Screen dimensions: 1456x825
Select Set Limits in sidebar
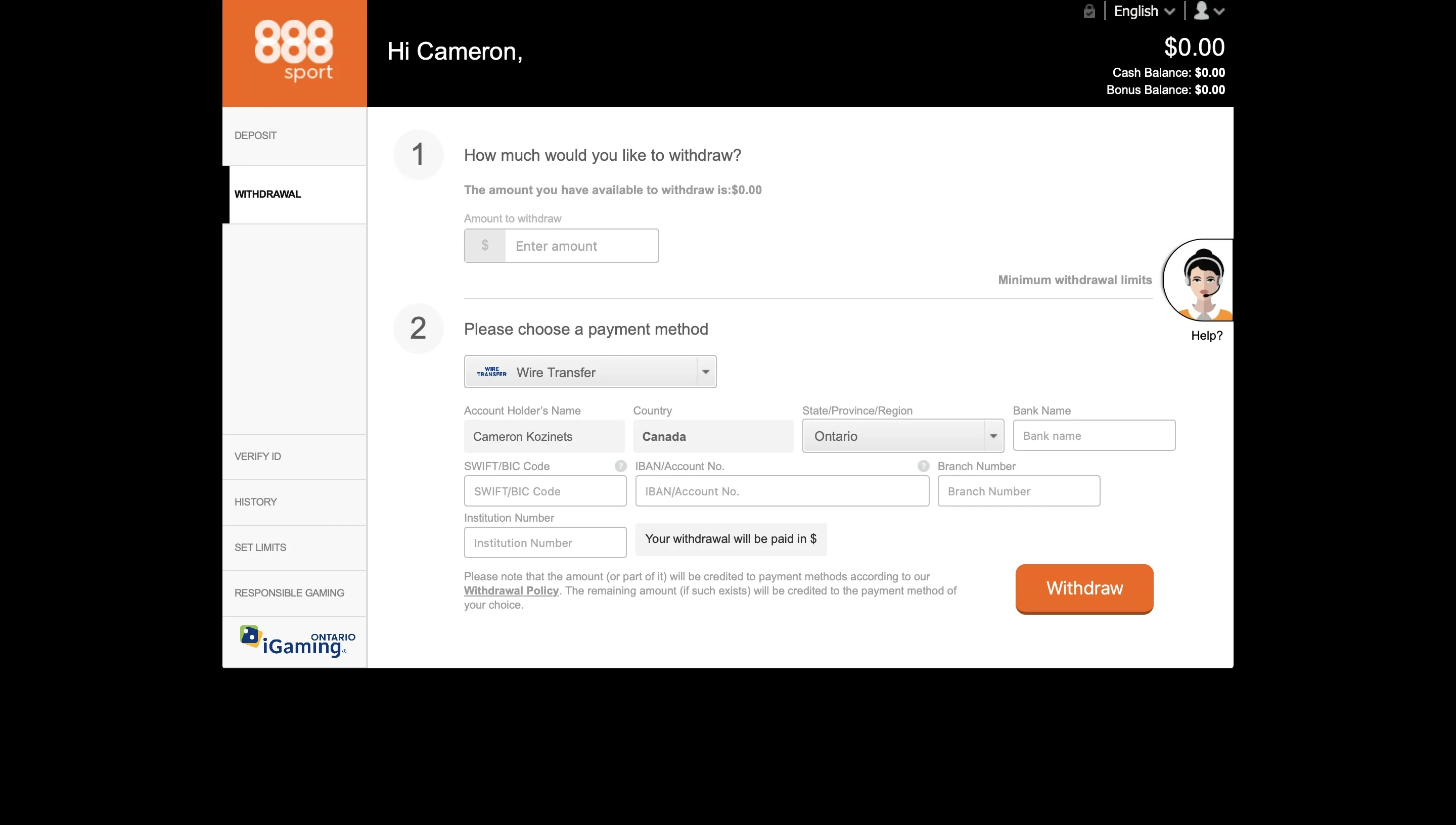click(260, 547)
